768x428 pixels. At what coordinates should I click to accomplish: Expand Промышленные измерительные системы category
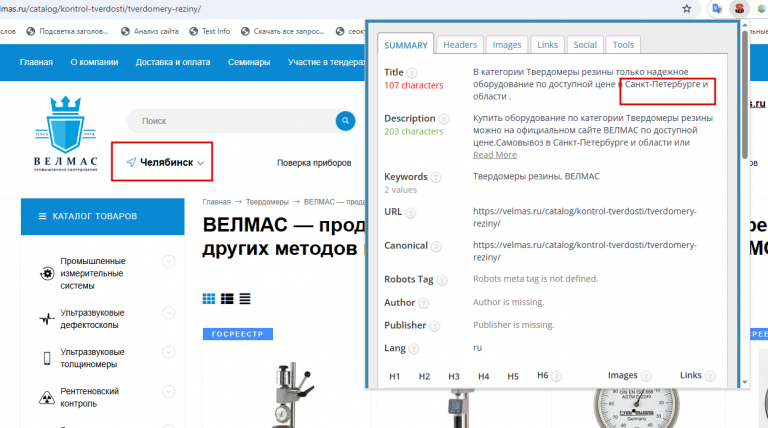click(168, 262)
